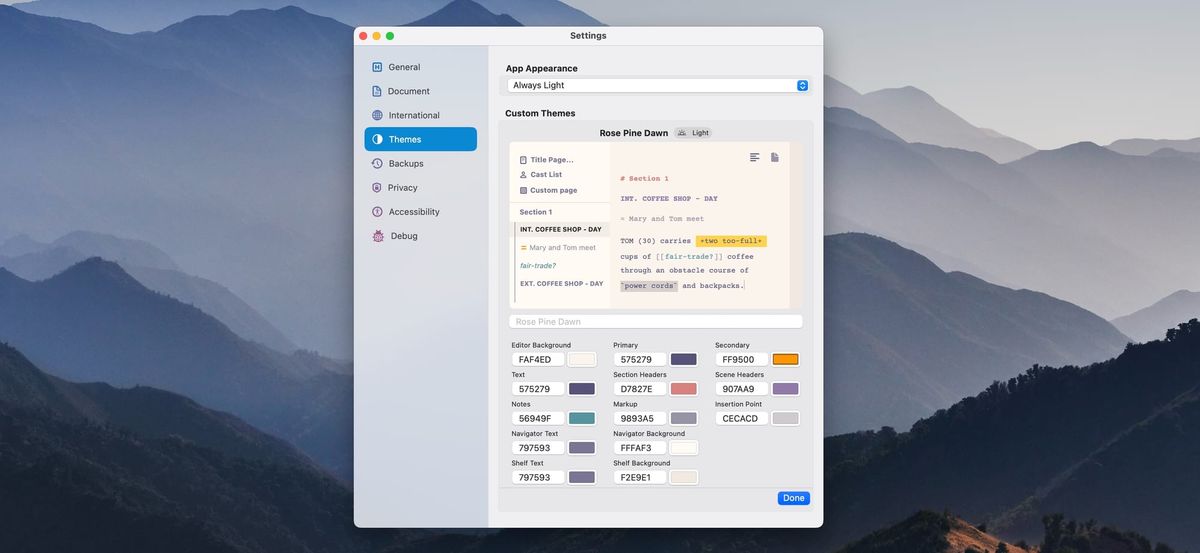The image size is (1200, 553).
Task: Click the Cast List person icon
Action: pyautogui.click(x=523, y=174)
